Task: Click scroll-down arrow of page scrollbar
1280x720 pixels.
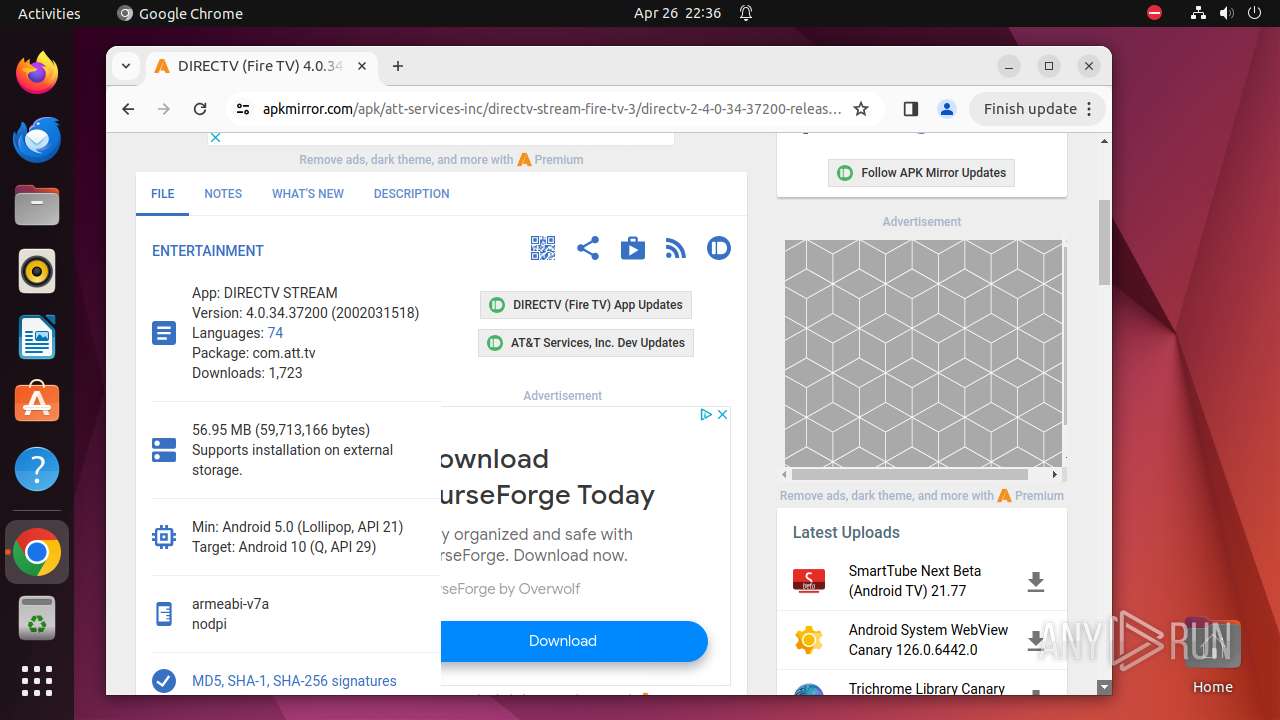Action: pos(1104,687)
